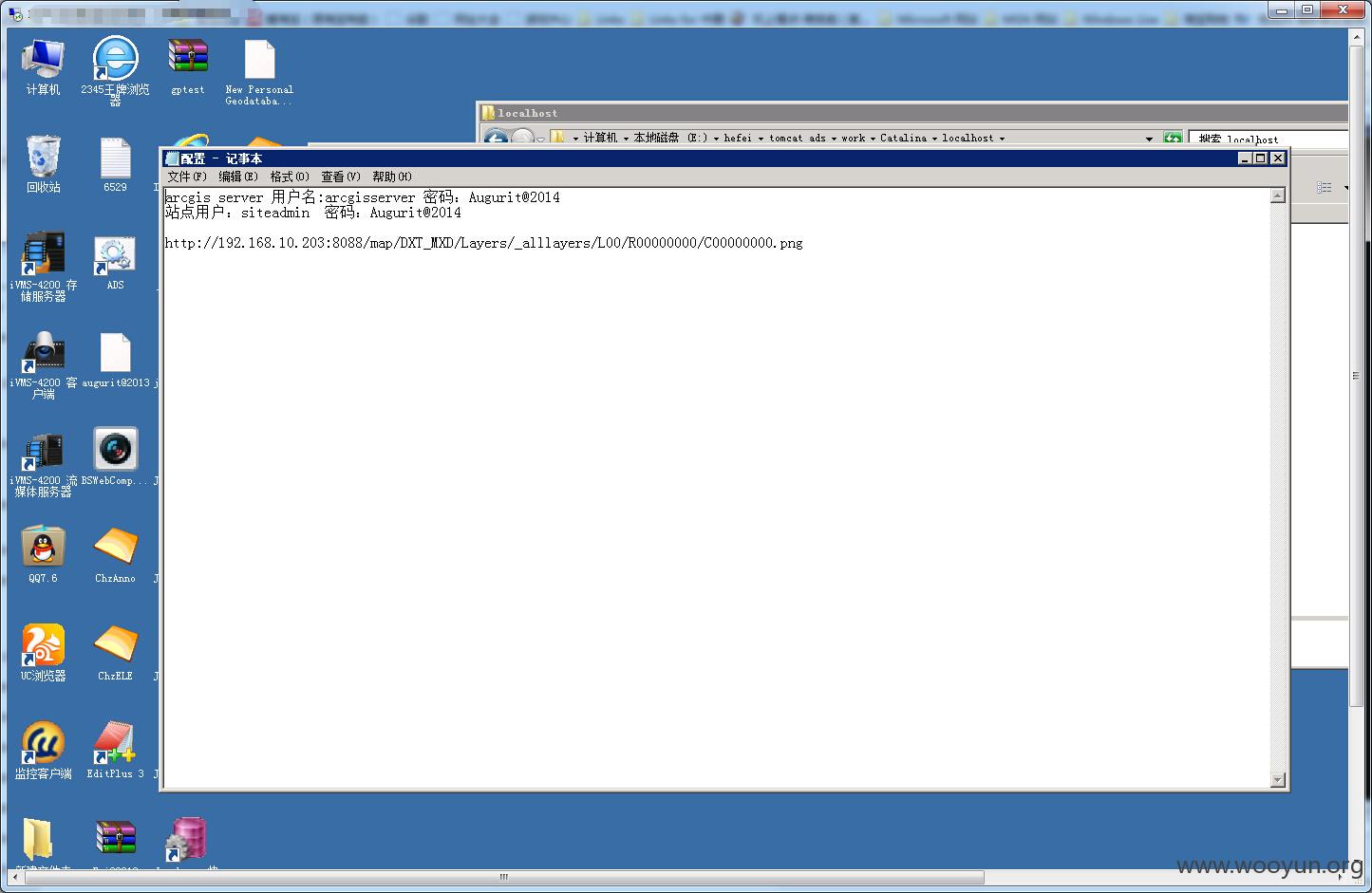The height and width of the screenshot is (893, 1372).
Task: Expand the arrow after 本地磁盘 (E:)
Action: pyautogui.click(x=716, y=139)
